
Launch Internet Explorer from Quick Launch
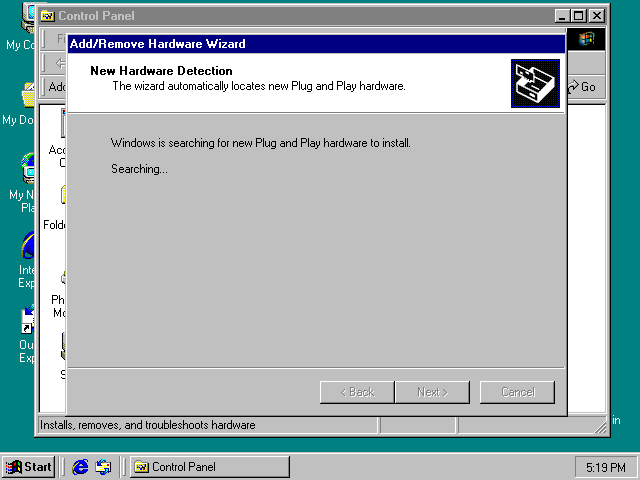click(80, 467)
